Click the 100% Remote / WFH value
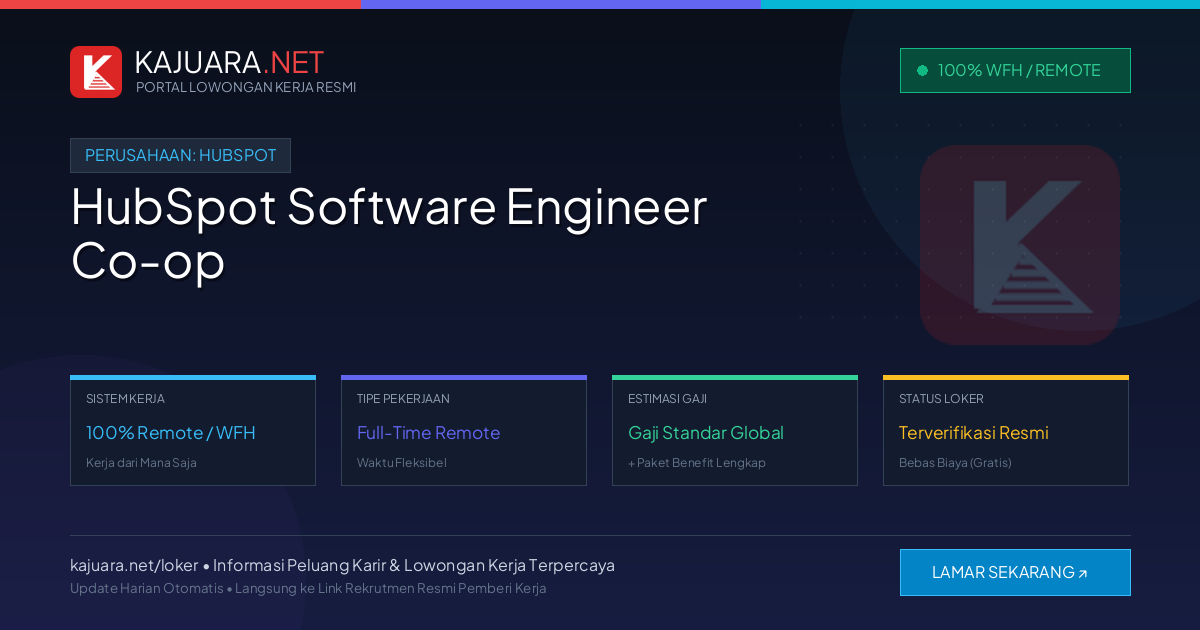This screenshot has width=1200, height=630. coord(171,433)
